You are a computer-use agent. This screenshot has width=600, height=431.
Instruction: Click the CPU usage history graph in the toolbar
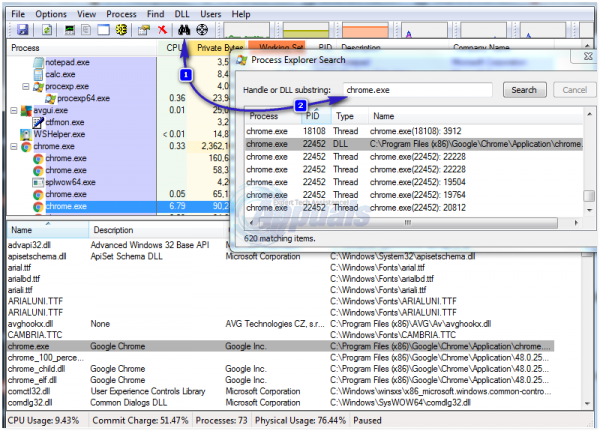tap(246, 31)
